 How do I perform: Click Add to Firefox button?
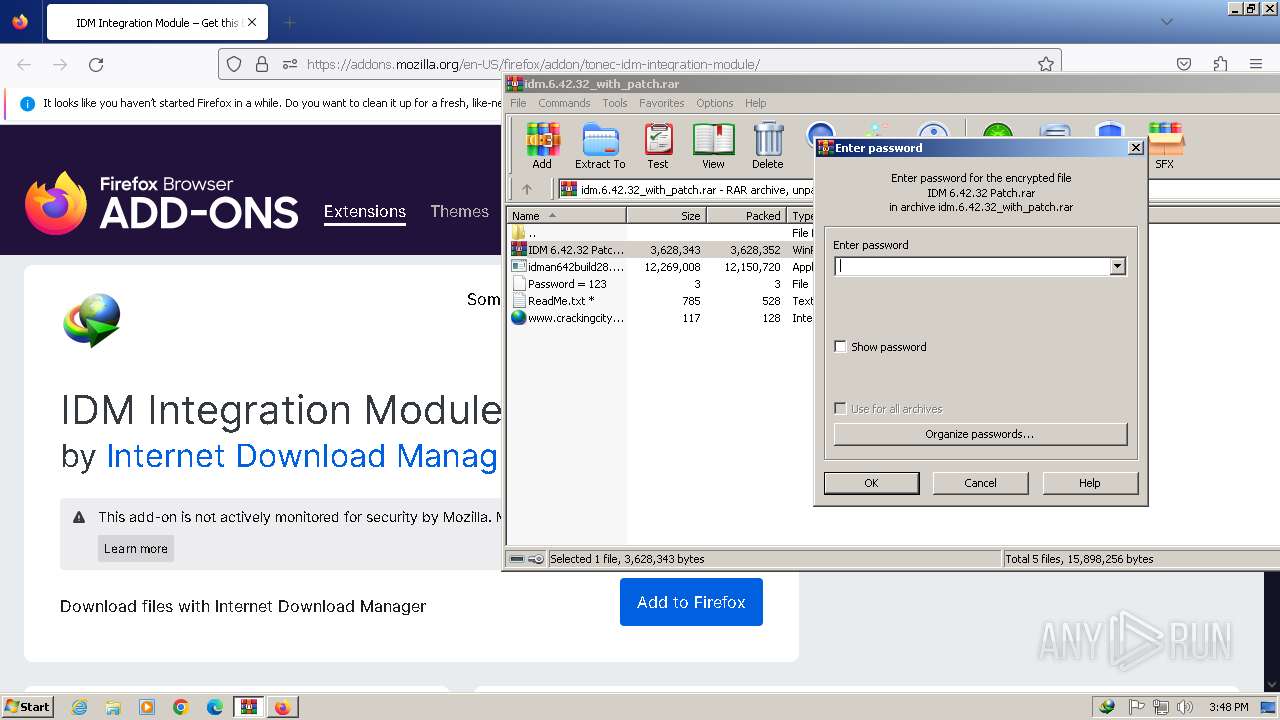[691, 602]
